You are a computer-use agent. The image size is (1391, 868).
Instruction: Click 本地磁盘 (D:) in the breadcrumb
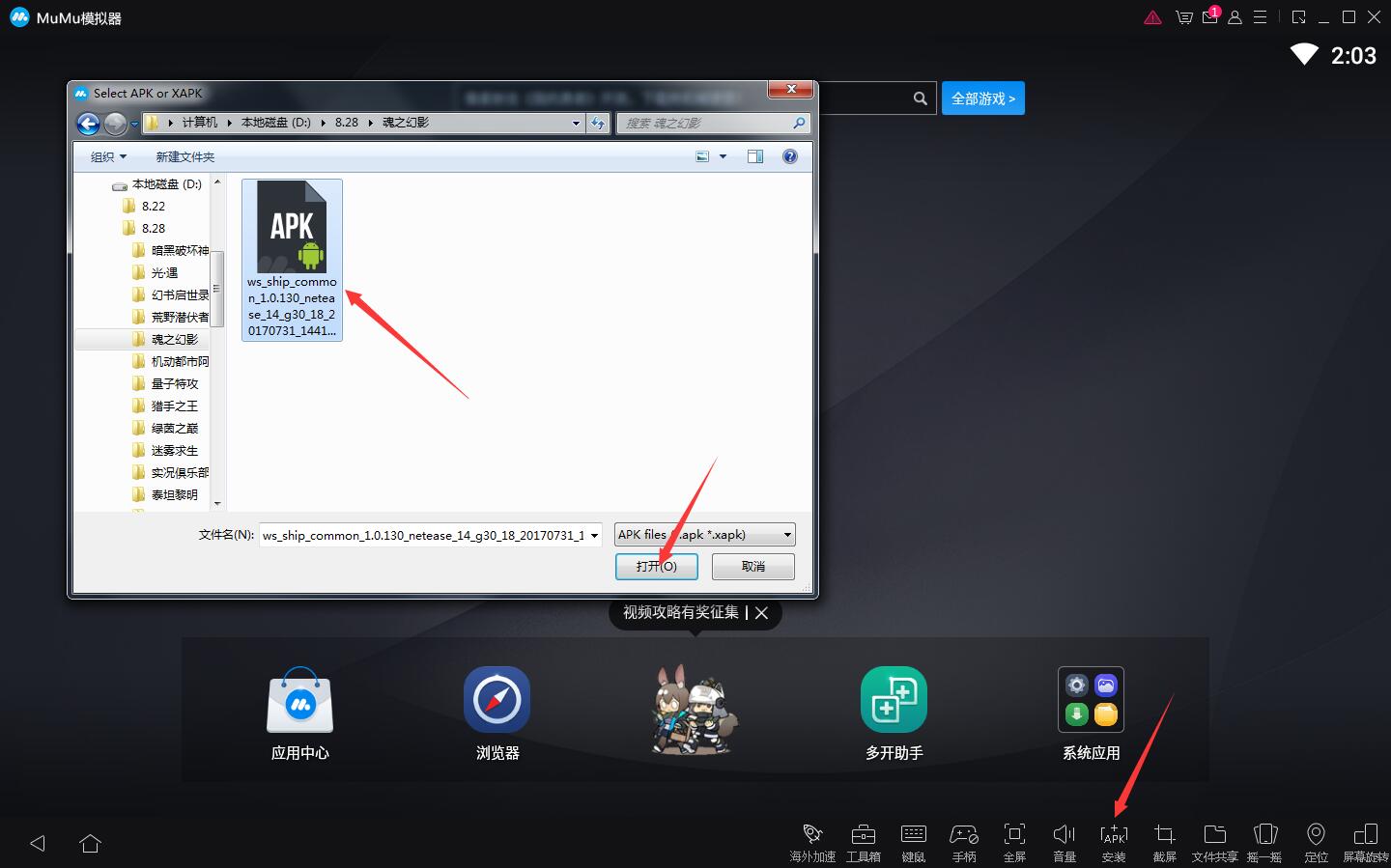point(276,123)
